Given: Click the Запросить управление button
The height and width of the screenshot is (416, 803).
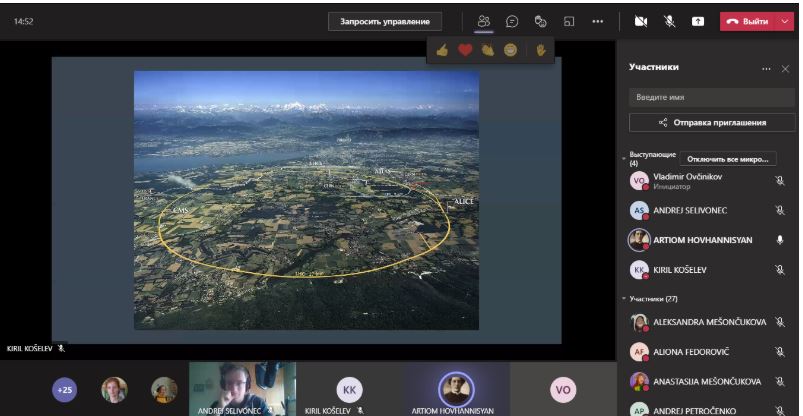Looking at the screenshot, I should click(385, 22).
